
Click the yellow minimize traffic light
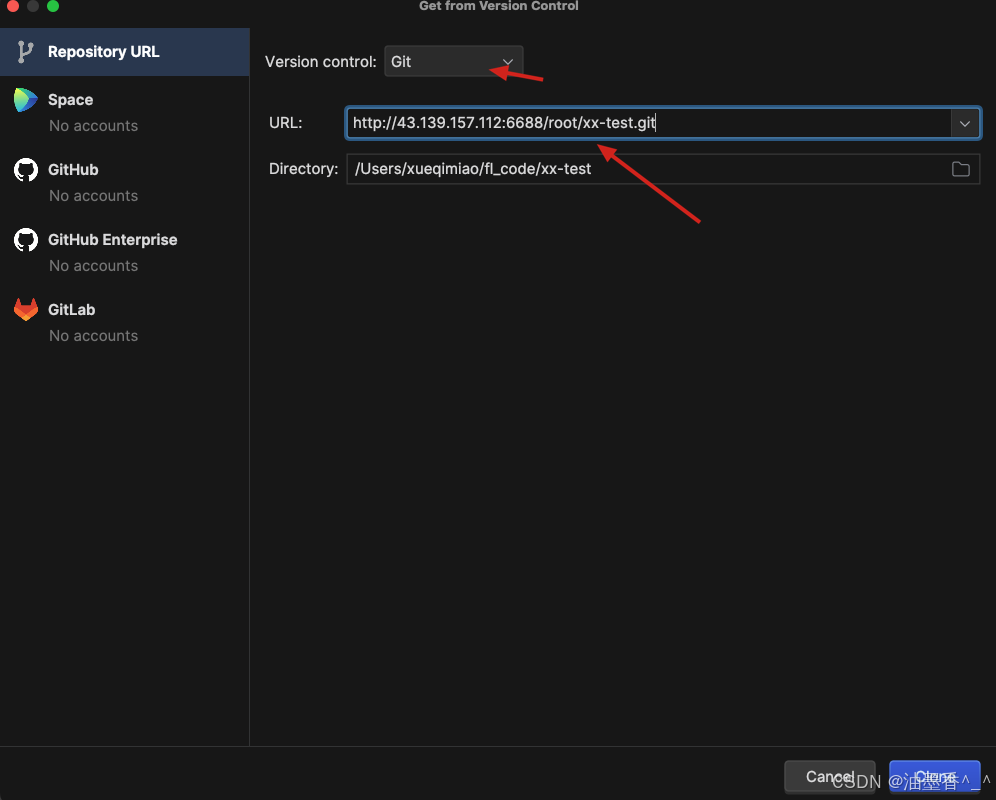coord(32,6)
